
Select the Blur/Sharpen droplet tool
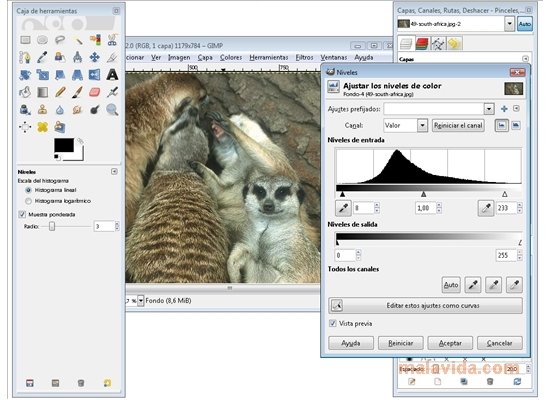(x=60, y=110)
